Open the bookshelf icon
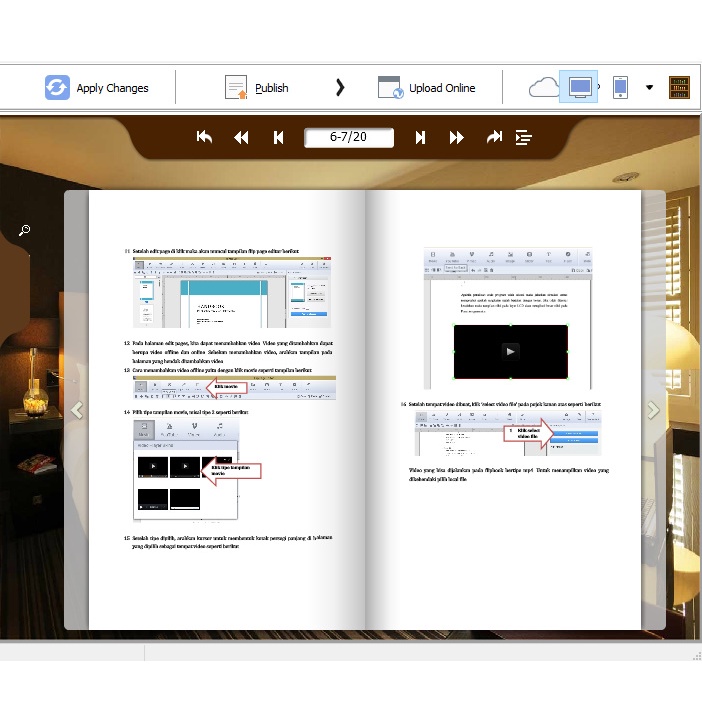 point(679,87)
